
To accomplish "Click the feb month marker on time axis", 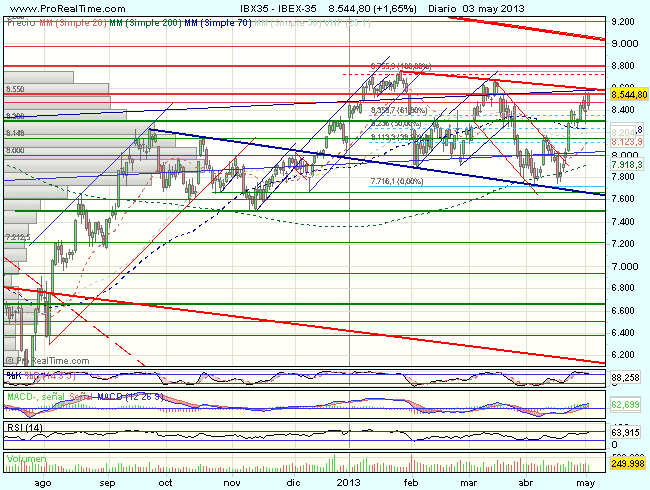I will 410,482.
